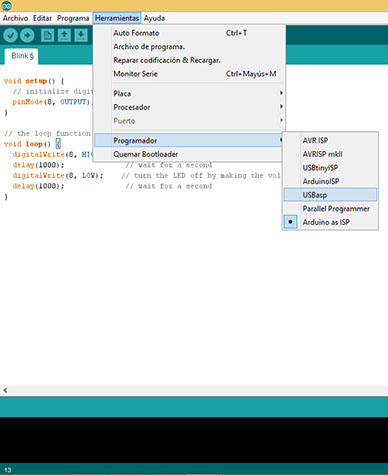This screenshot has width=388, height=475.
Task: Choose Archivo de programa entry
Action: 189,47
